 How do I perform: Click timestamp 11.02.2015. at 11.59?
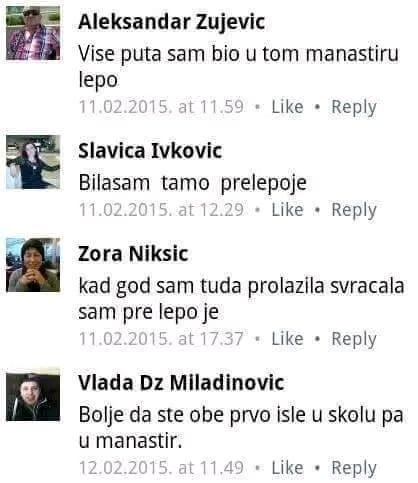tap(161, 107)
